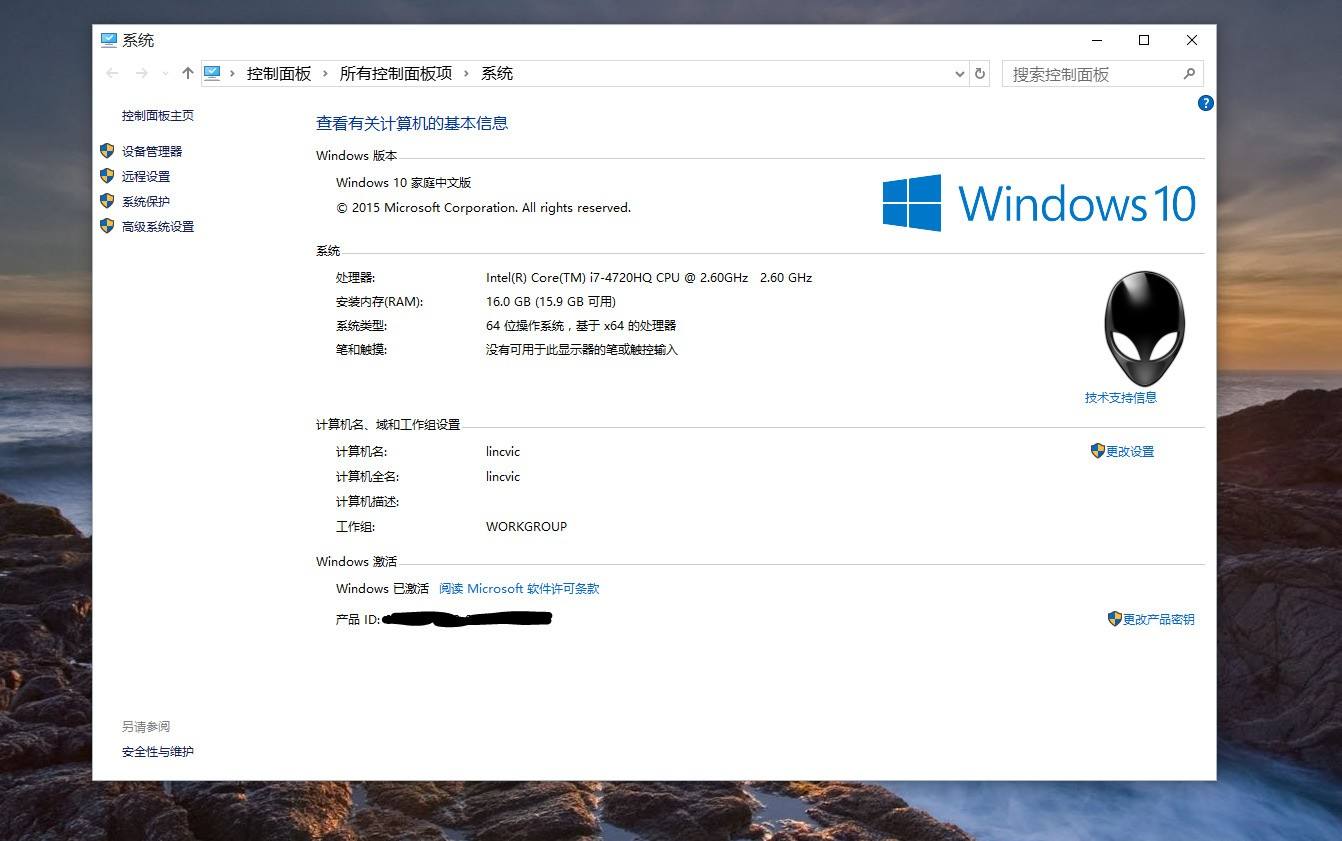Expand chevron after 控制面板 breadcrumb
Viewport: 1342px width, 841px height.
[325, 73]
